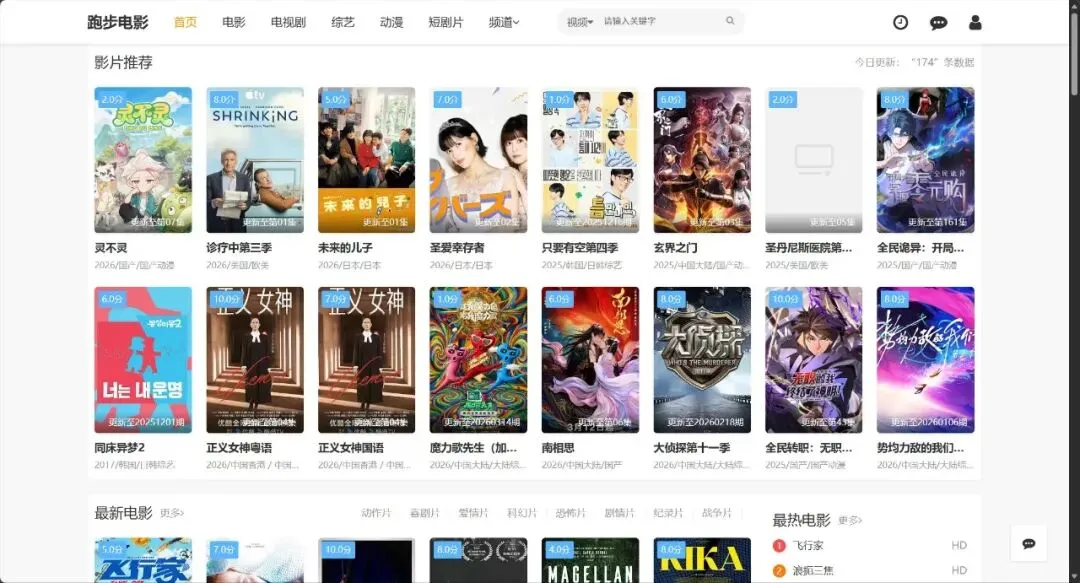The height and width of the screenshot is (583, 1080).
Task: Expand the 视频 search type dropdown
Action: [x=580, y=22]
